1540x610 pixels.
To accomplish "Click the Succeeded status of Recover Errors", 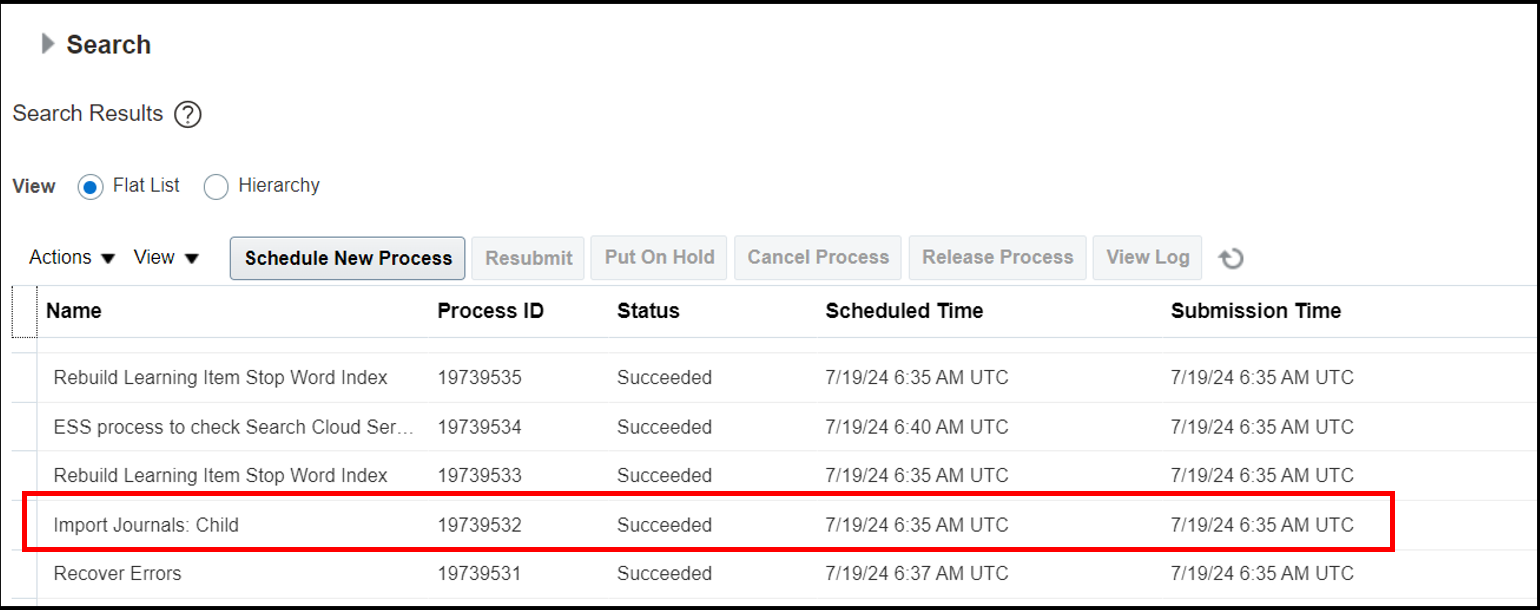I will coord(663,573).
